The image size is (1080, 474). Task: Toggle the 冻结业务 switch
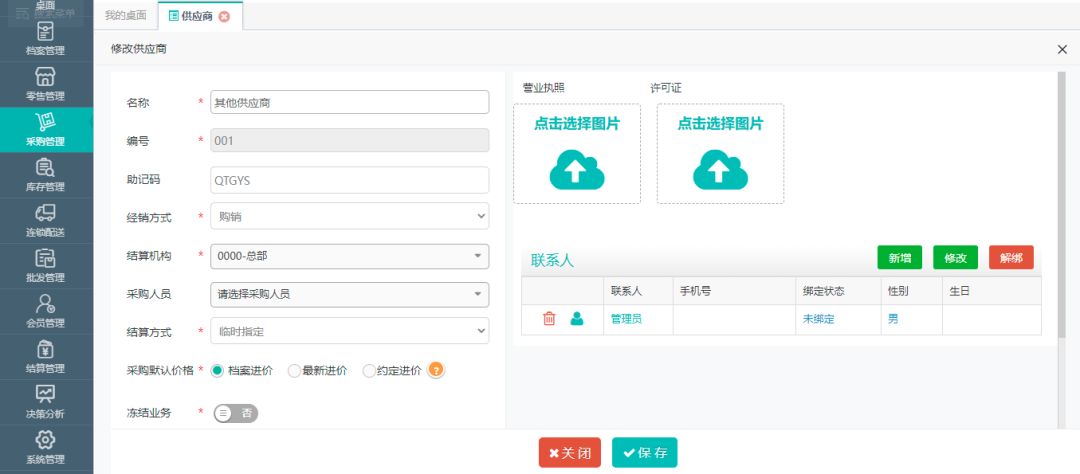click(235, 413)
